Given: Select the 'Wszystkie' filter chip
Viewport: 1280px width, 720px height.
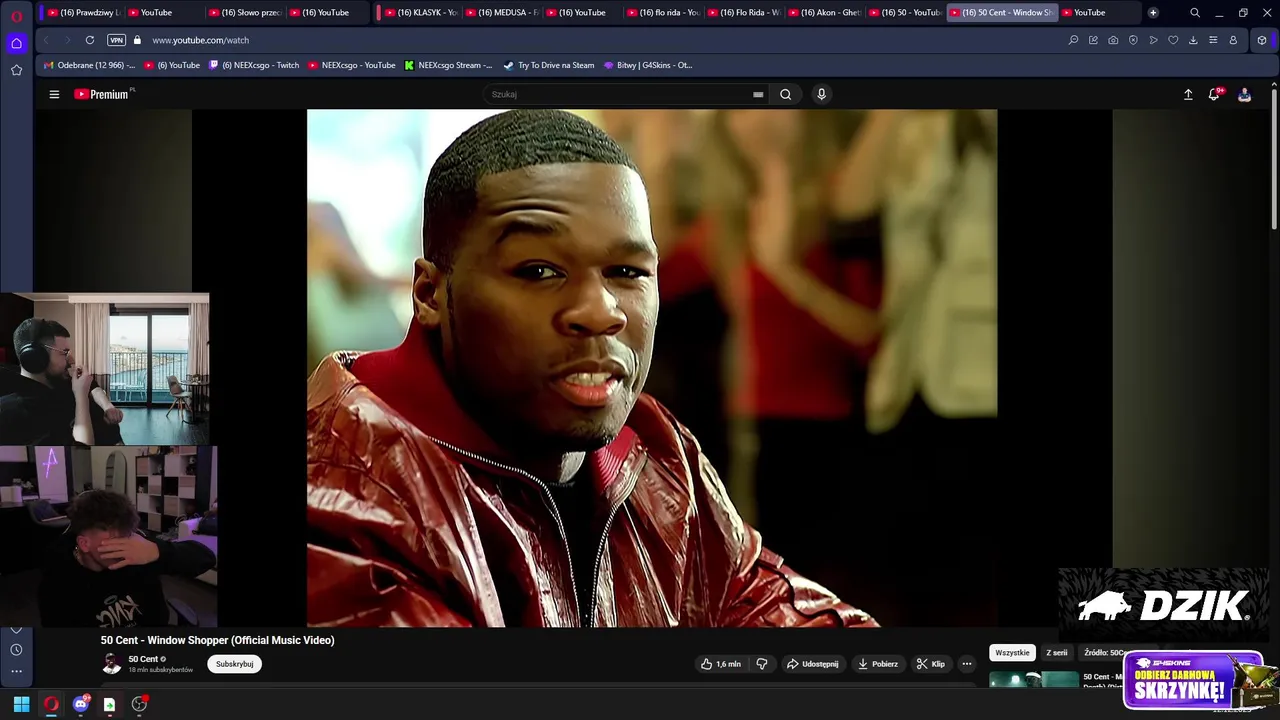Looking at the screenshot, I should tap(1012, 653).
